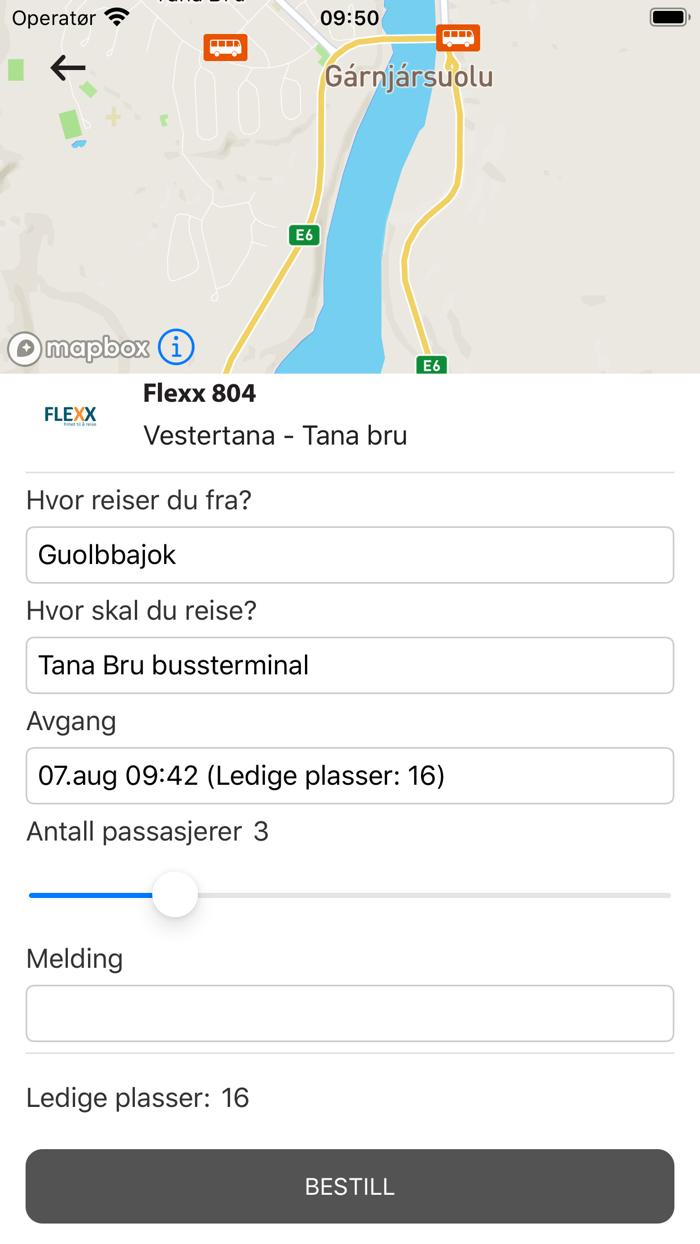Tap the Ledige plasser: 16 text
The width and height of the screenshot is (700, 1244).
[138, 1098]
